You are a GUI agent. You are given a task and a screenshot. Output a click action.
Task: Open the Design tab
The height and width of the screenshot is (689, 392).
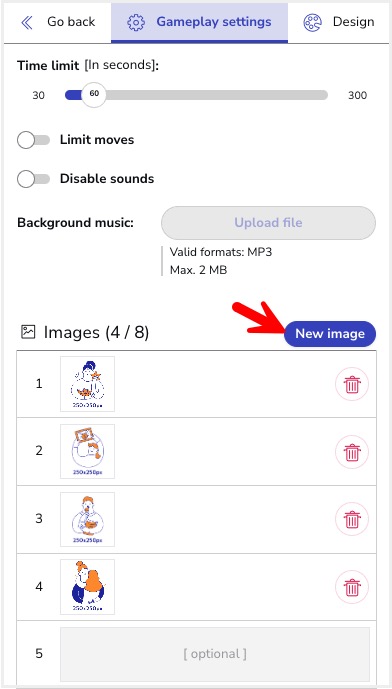coord(339,22)
